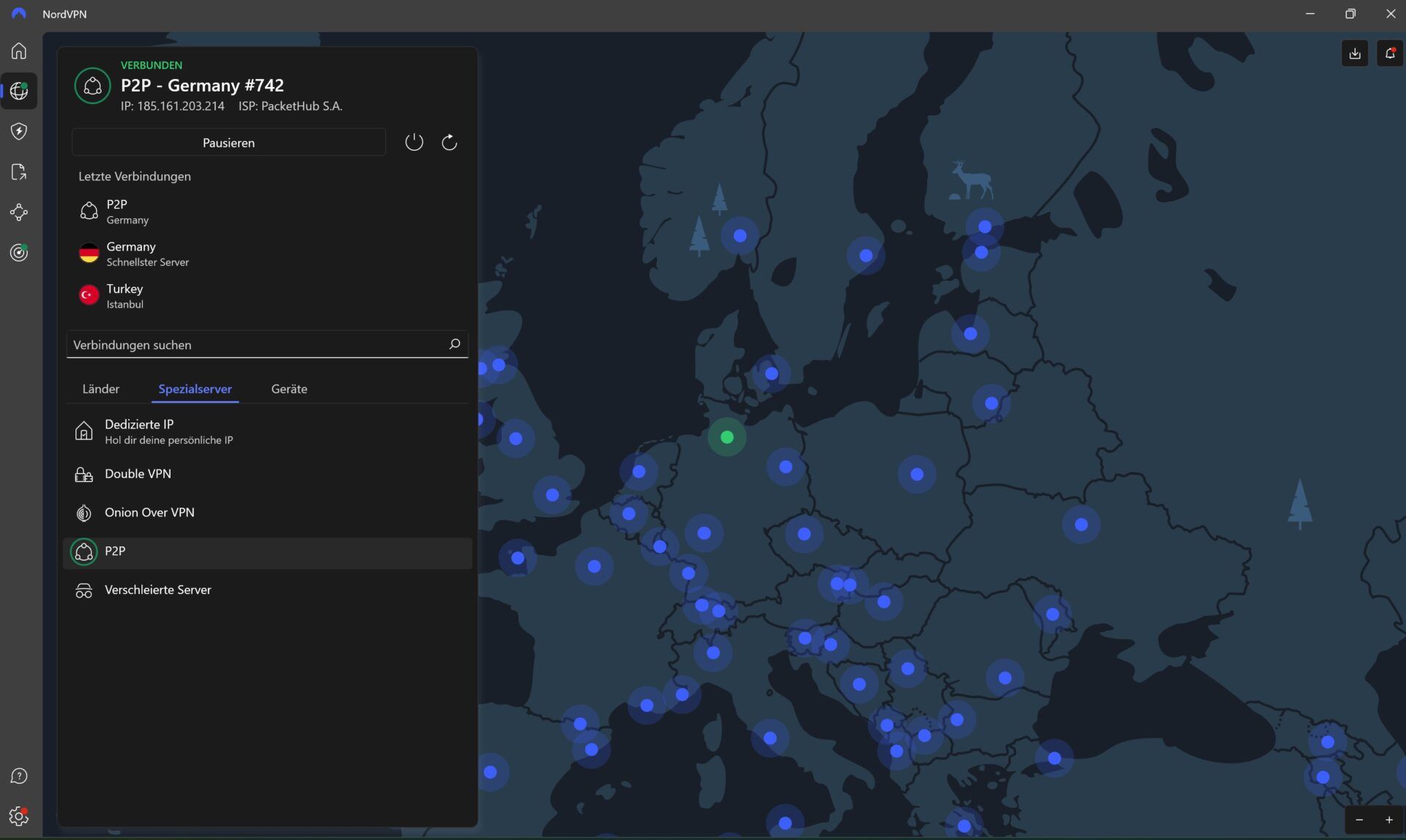1406x840 pixels.
Task: Click the power disconnect icon
Action: [414, 142]
